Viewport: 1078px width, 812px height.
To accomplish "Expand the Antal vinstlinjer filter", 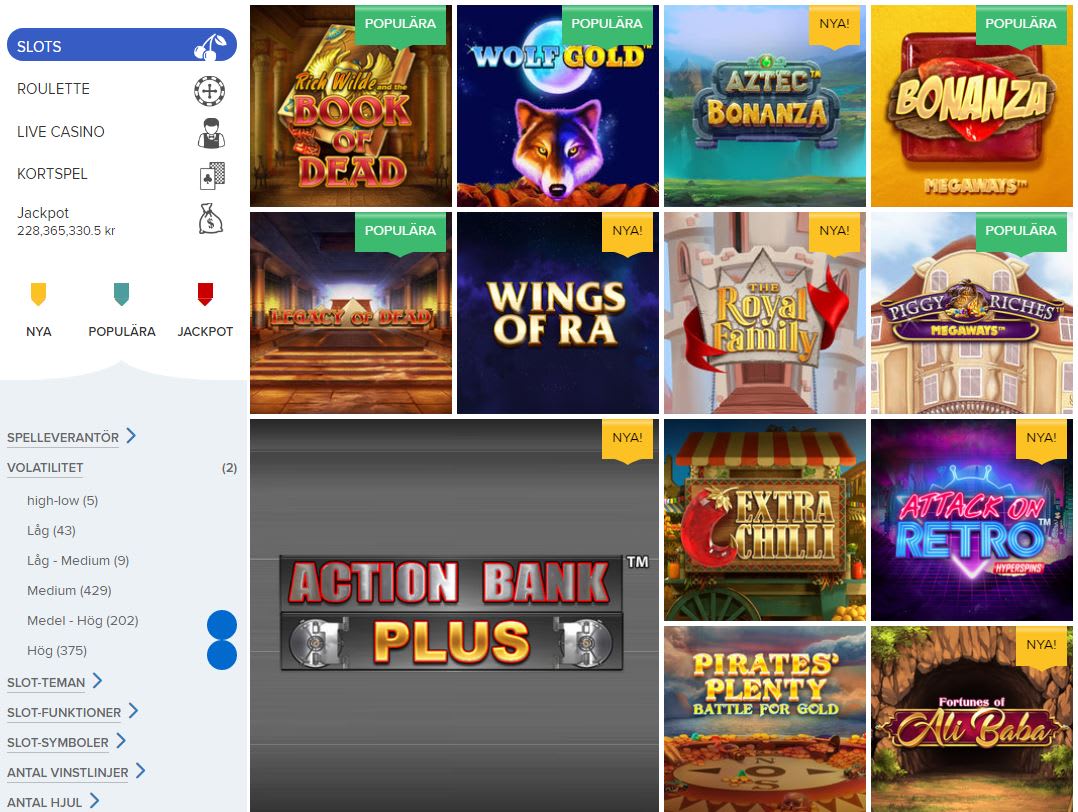I will (x=76, y=772).
